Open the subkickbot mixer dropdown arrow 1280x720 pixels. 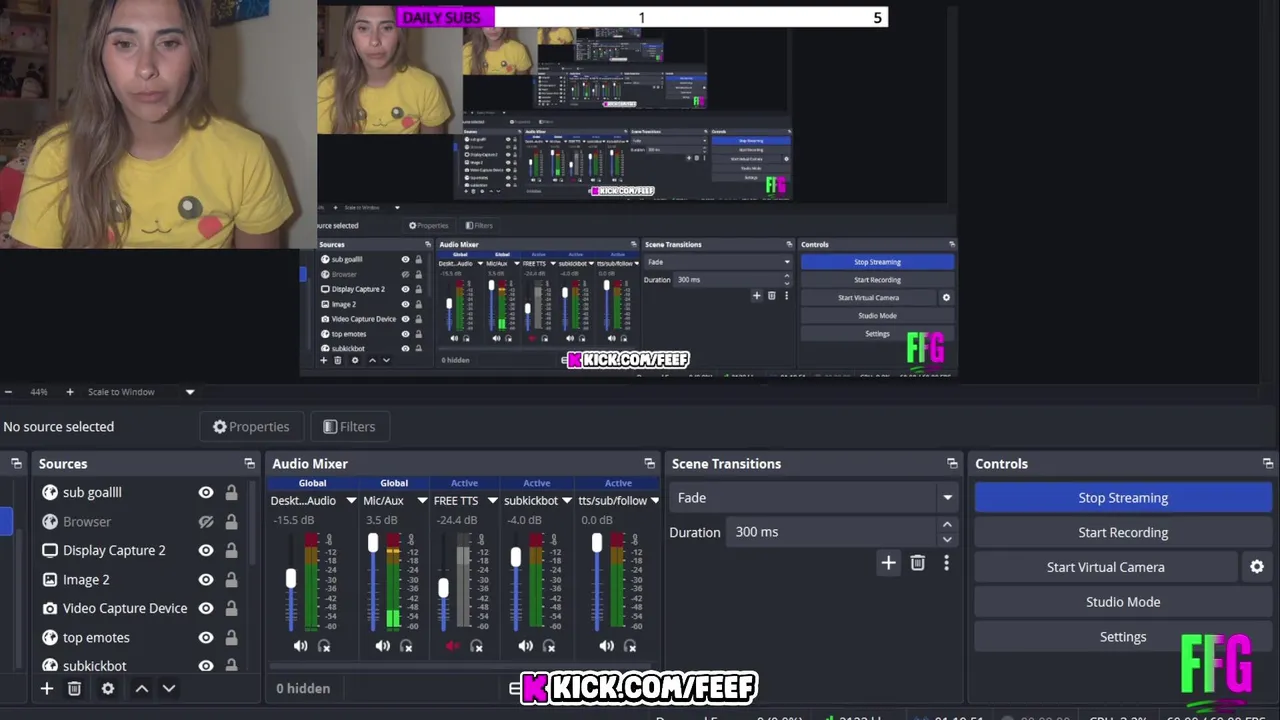click(x=566, y=501)
